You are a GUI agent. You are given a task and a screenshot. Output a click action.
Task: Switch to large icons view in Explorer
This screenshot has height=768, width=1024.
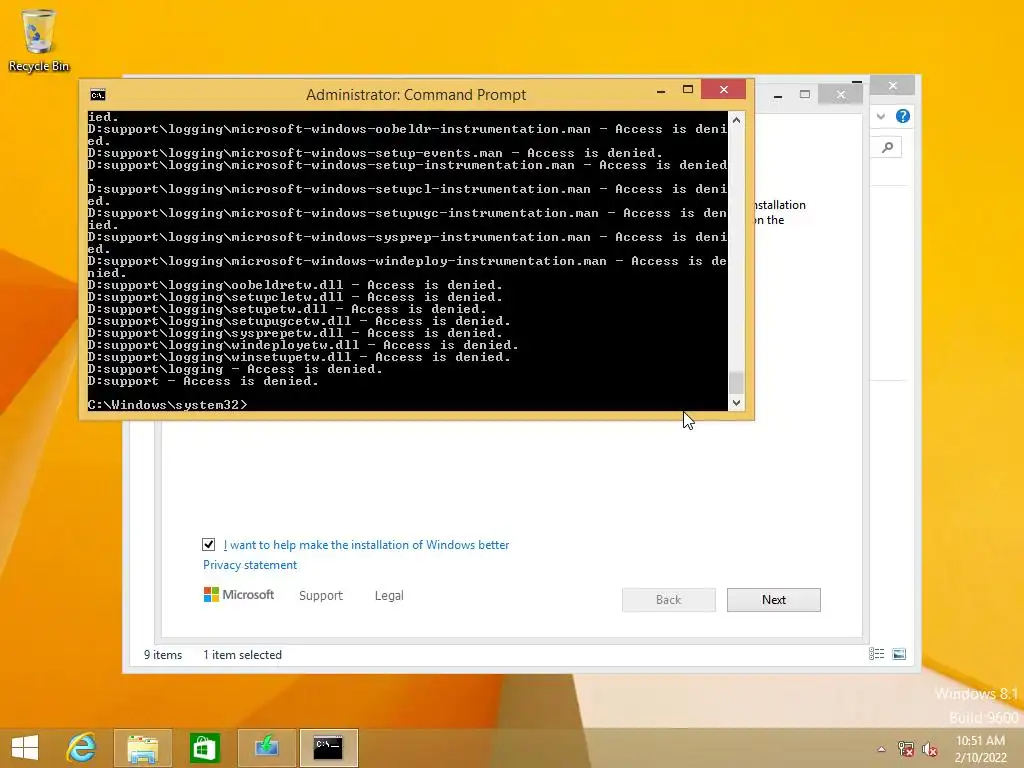coord(899,654)
